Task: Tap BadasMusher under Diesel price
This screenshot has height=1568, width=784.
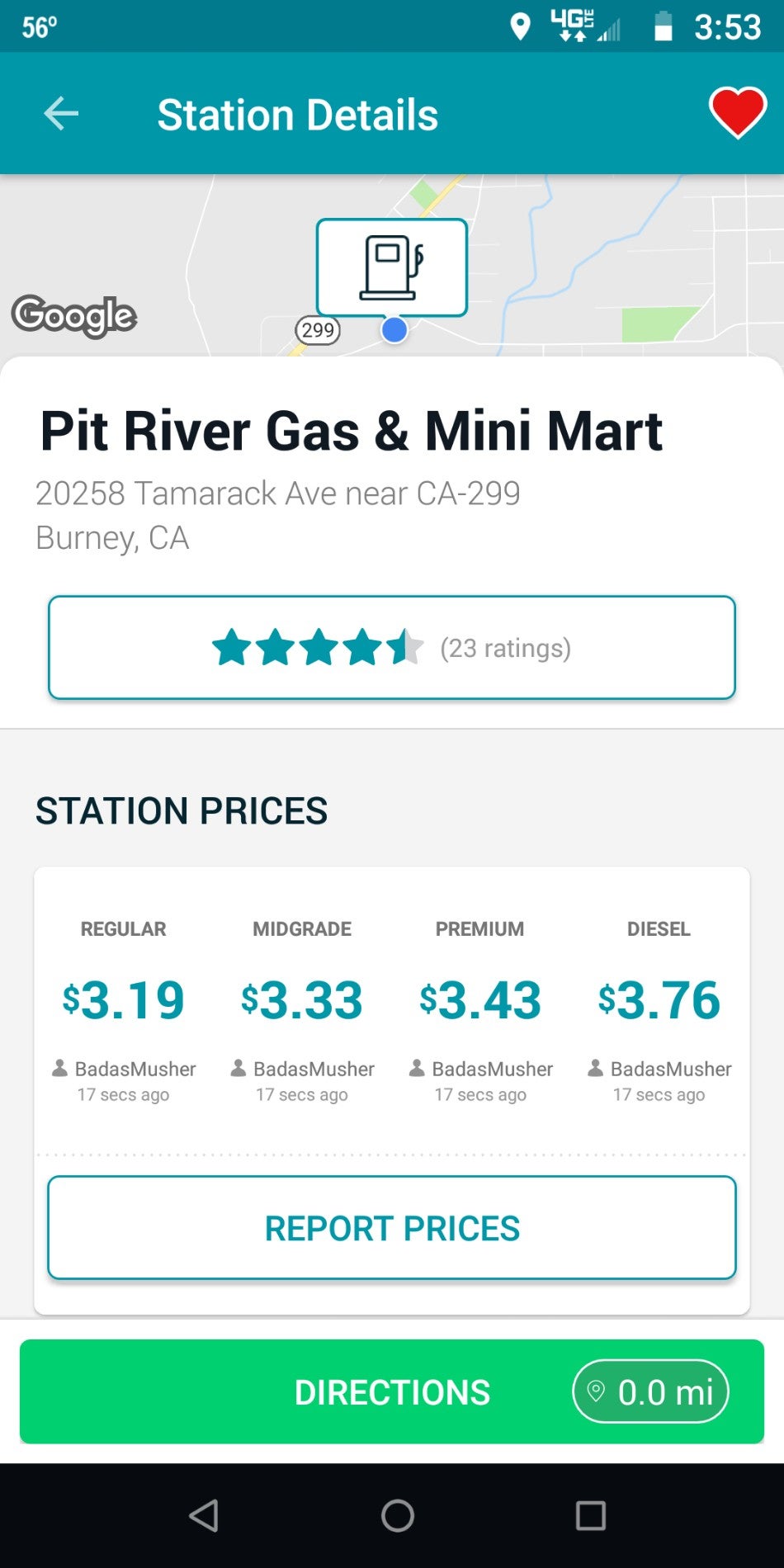Action: point(670,1070)
